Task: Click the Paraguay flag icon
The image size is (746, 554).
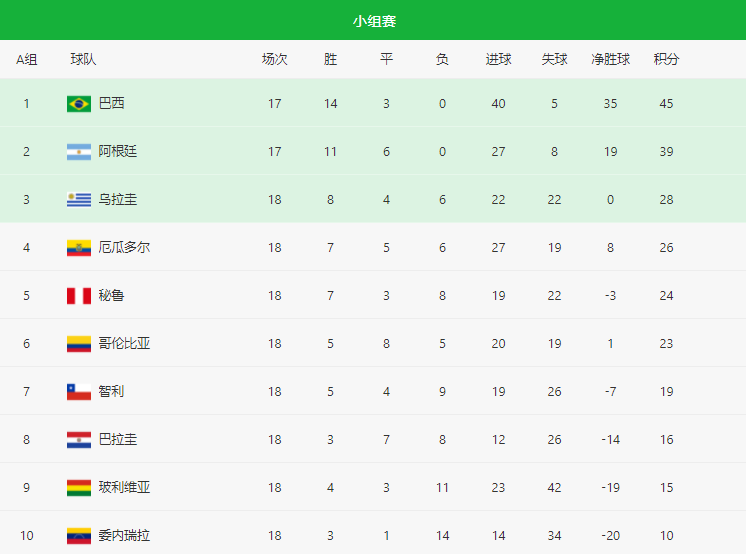Action: click(79, 440)
